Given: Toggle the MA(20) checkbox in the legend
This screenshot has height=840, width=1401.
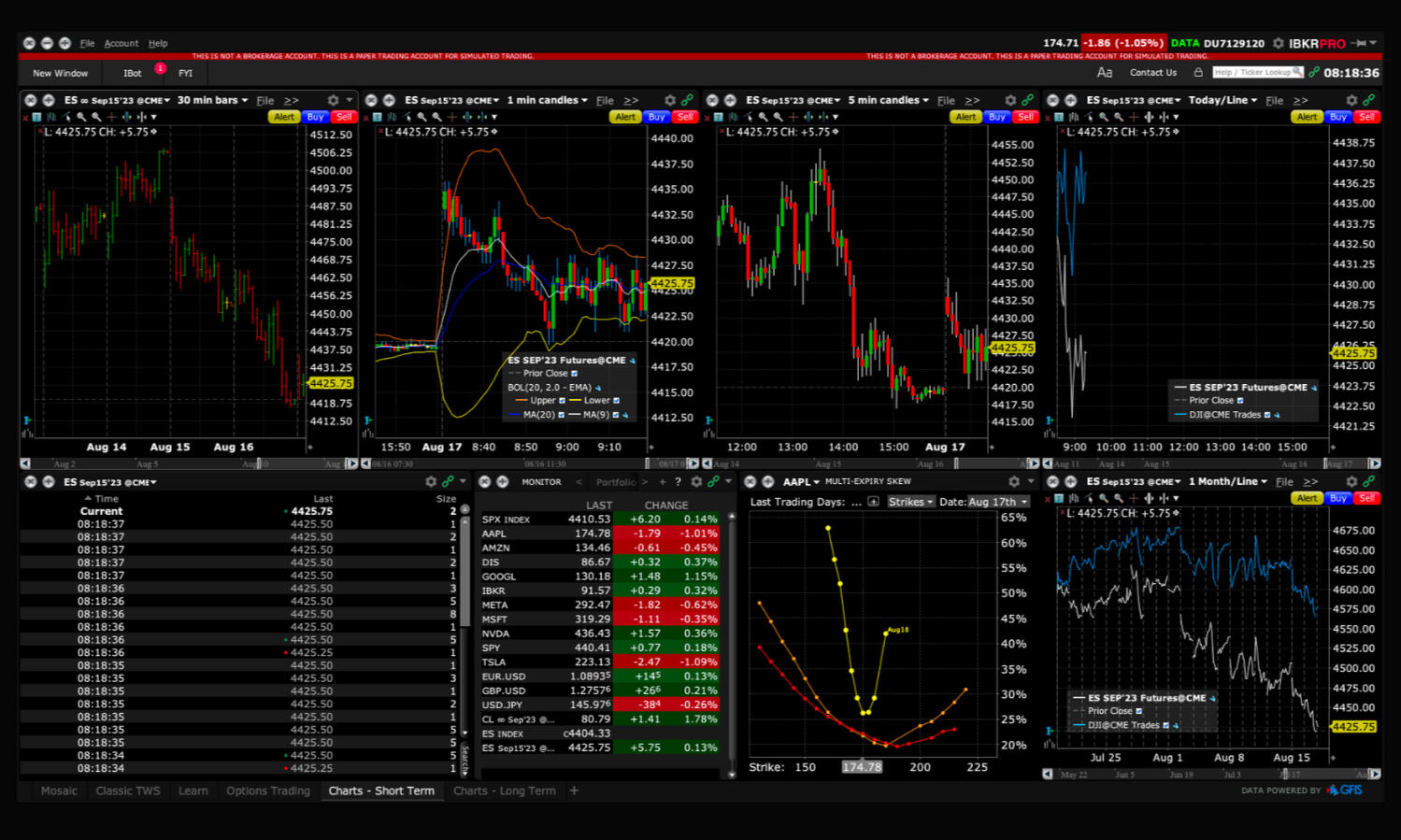Looking at the screenshot, I should [x=561, y=415].
